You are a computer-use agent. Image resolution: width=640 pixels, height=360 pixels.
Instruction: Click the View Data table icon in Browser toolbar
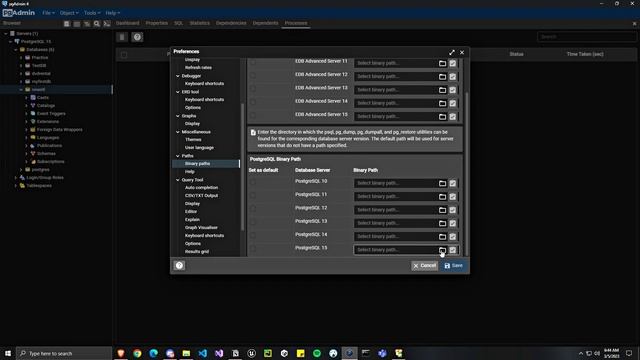[77, 24]
